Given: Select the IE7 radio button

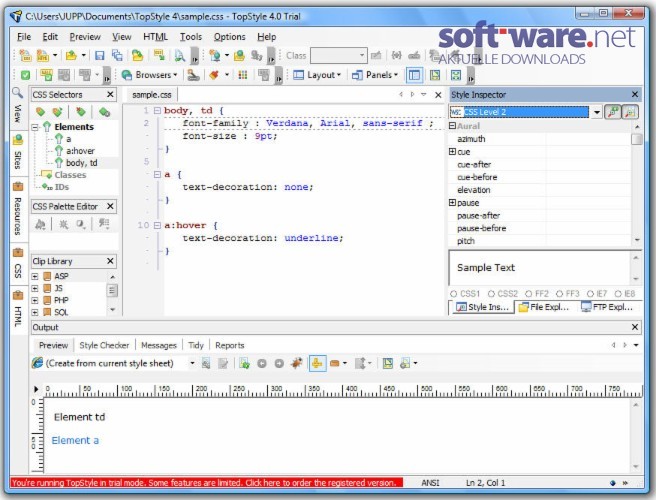Looking at the screenshot, I should [590, 294].
